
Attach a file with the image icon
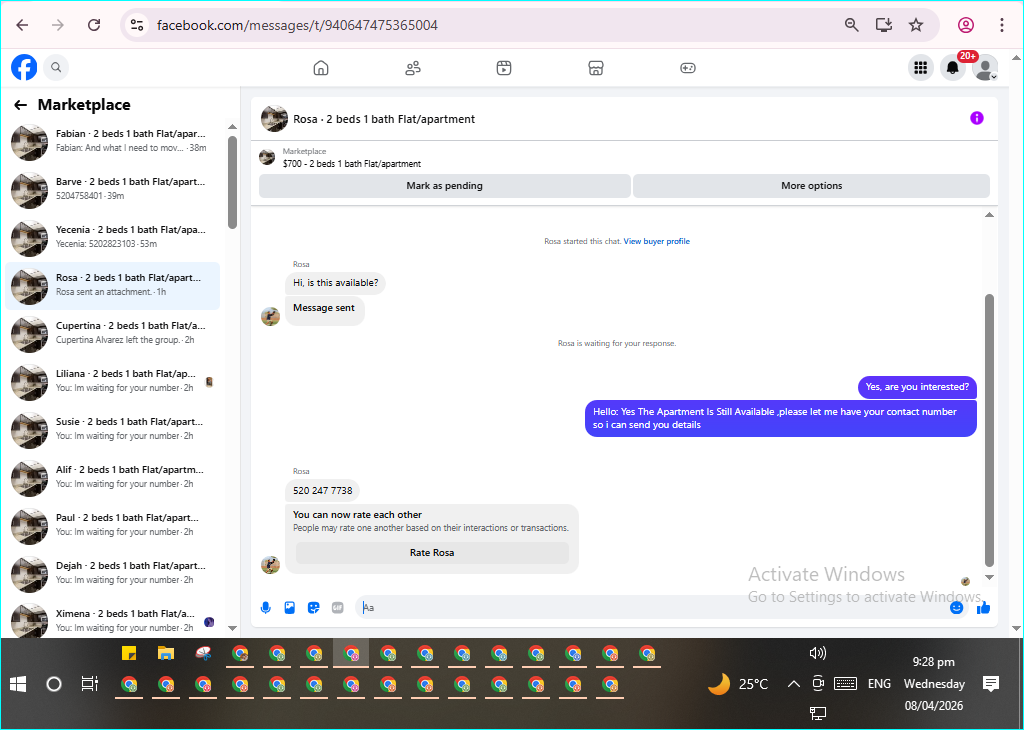[290, 608]
